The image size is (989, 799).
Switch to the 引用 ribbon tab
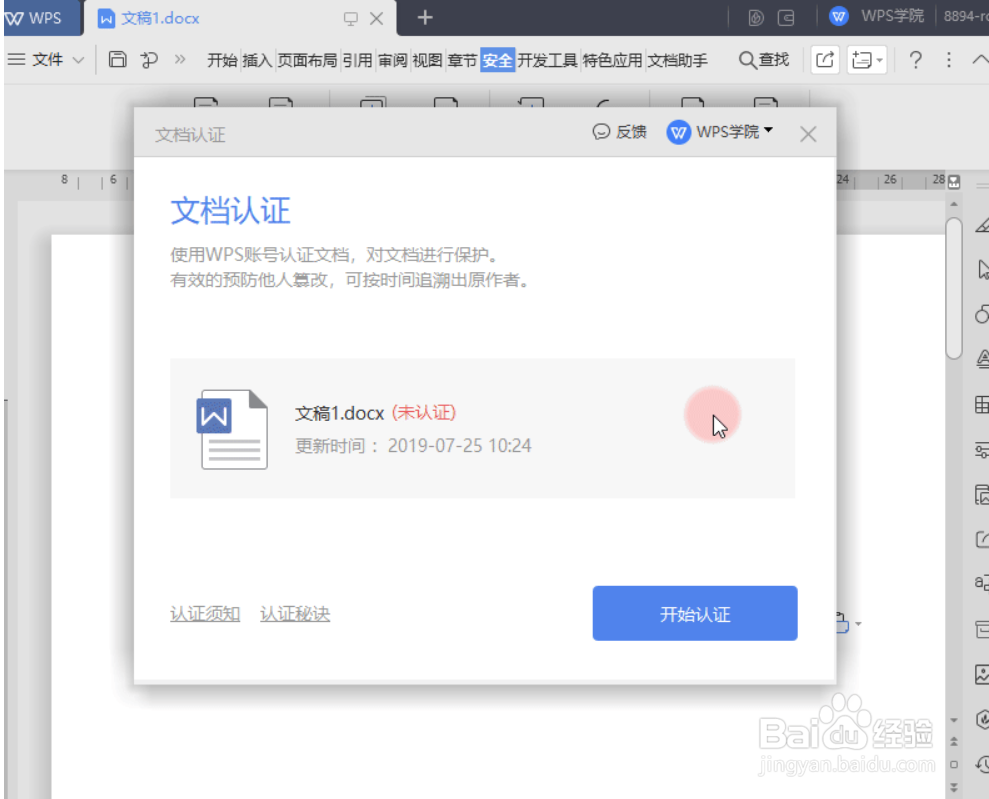[x=357, y=61]
